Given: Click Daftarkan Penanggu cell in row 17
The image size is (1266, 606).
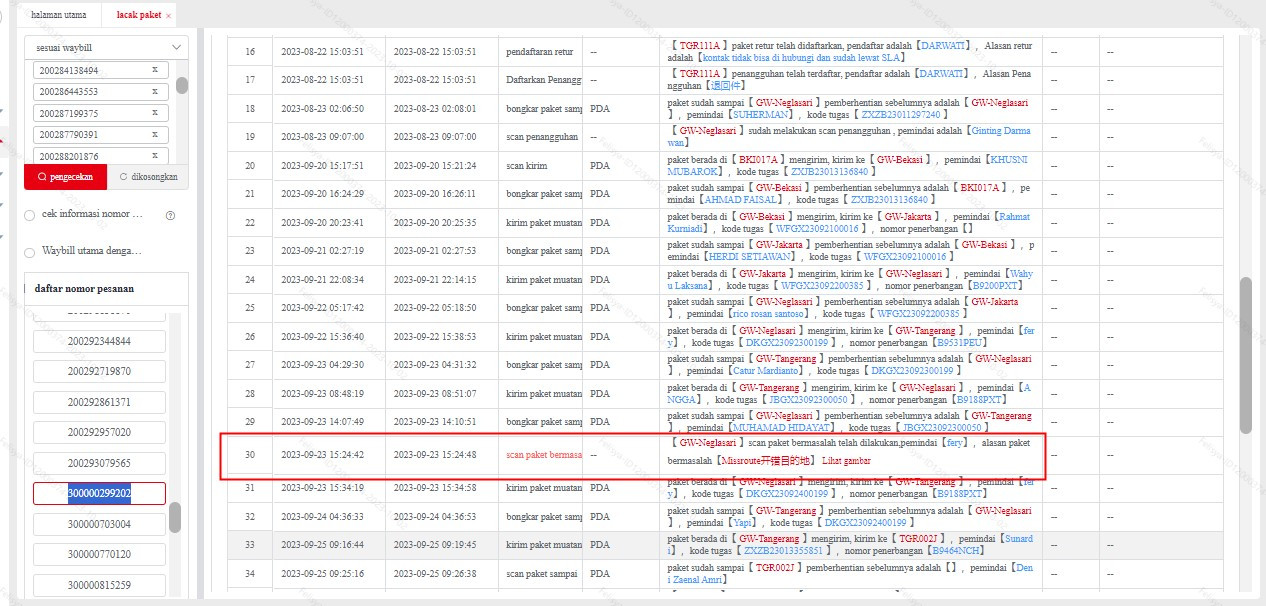Looking at the screenshot, I should (540, 79).
